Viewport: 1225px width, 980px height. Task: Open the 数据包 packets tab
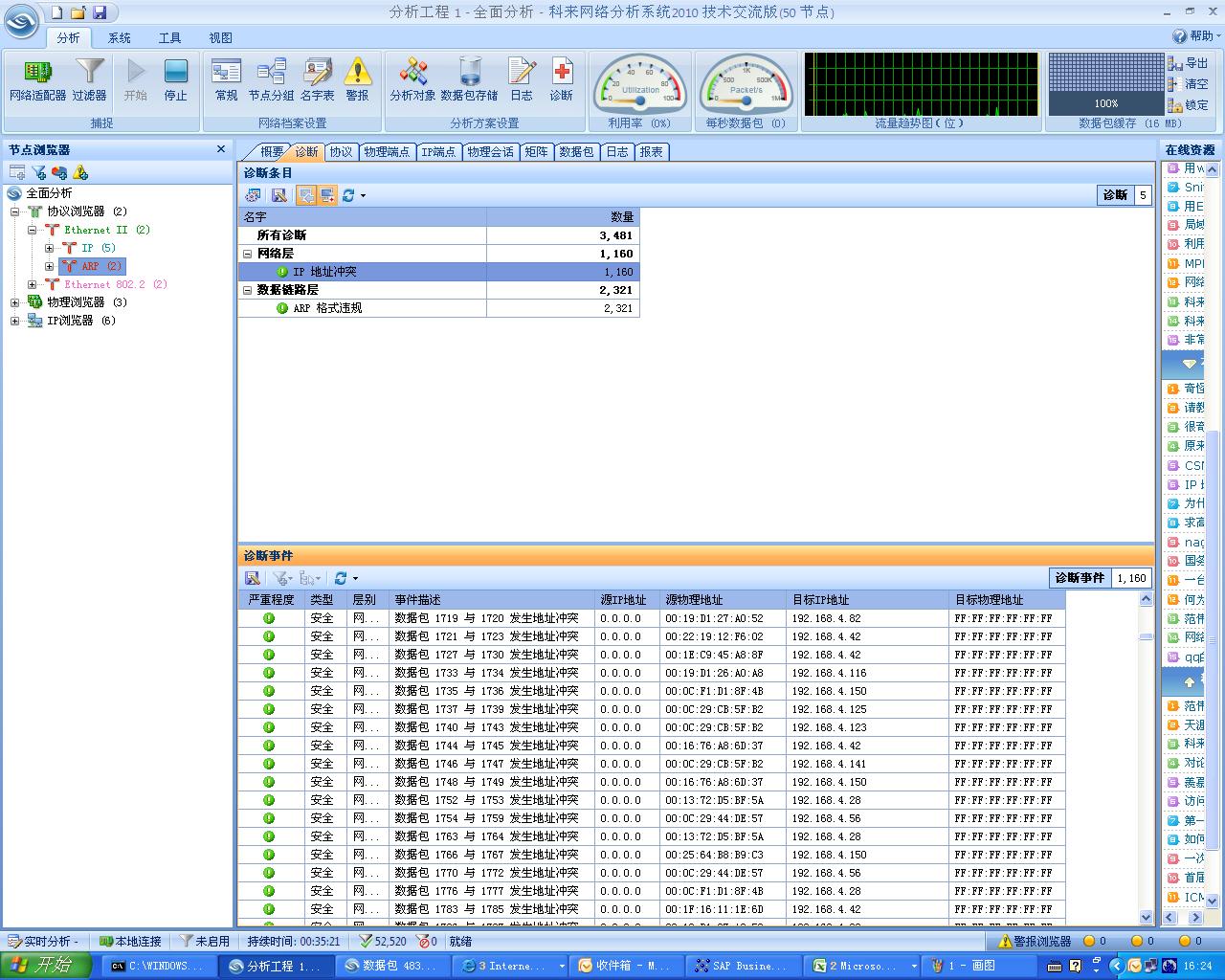(x=576, y=152)
